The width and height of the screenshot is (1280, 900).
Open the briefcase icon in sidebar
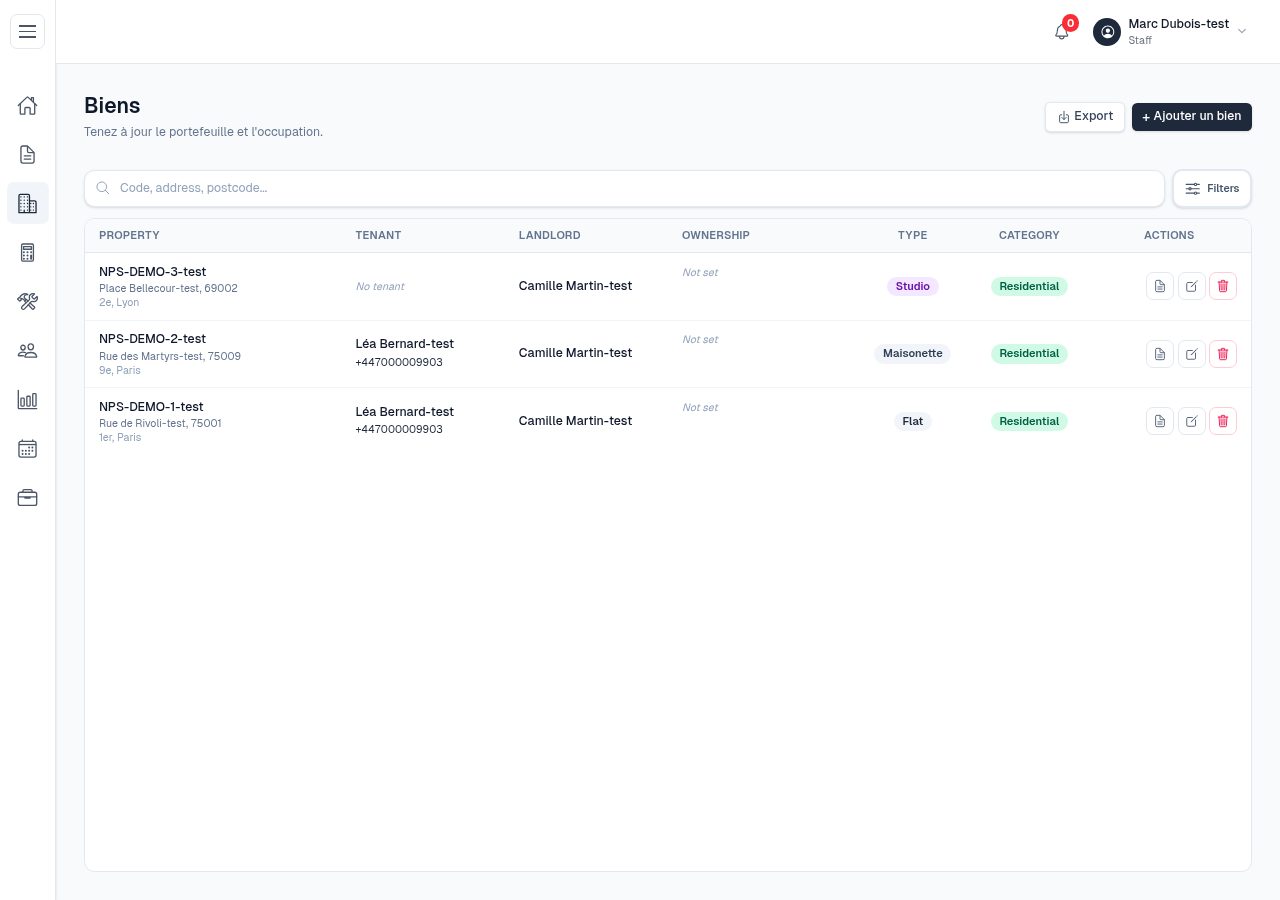27,497
